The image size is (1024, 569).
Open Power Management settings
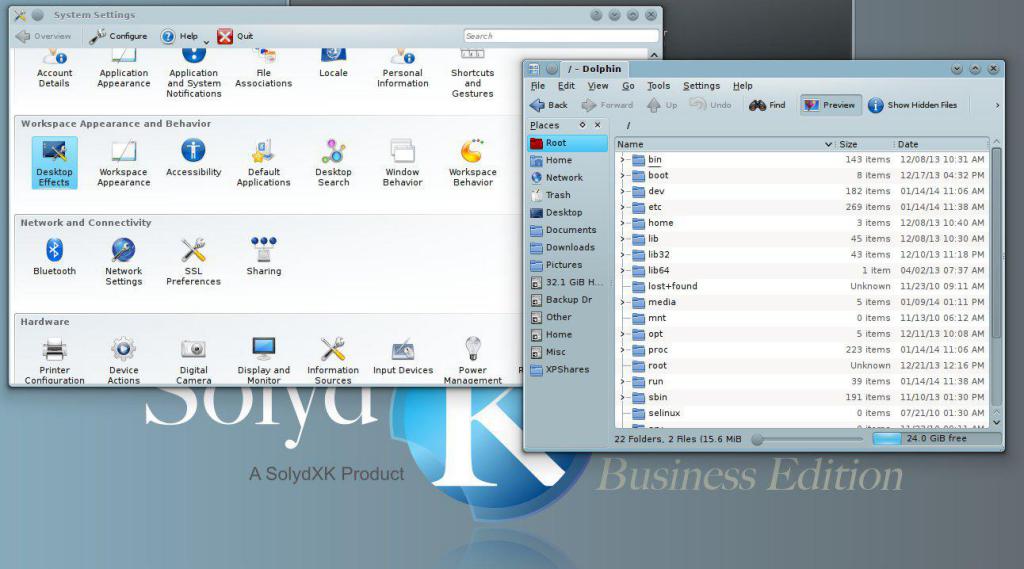click(473, 361)
